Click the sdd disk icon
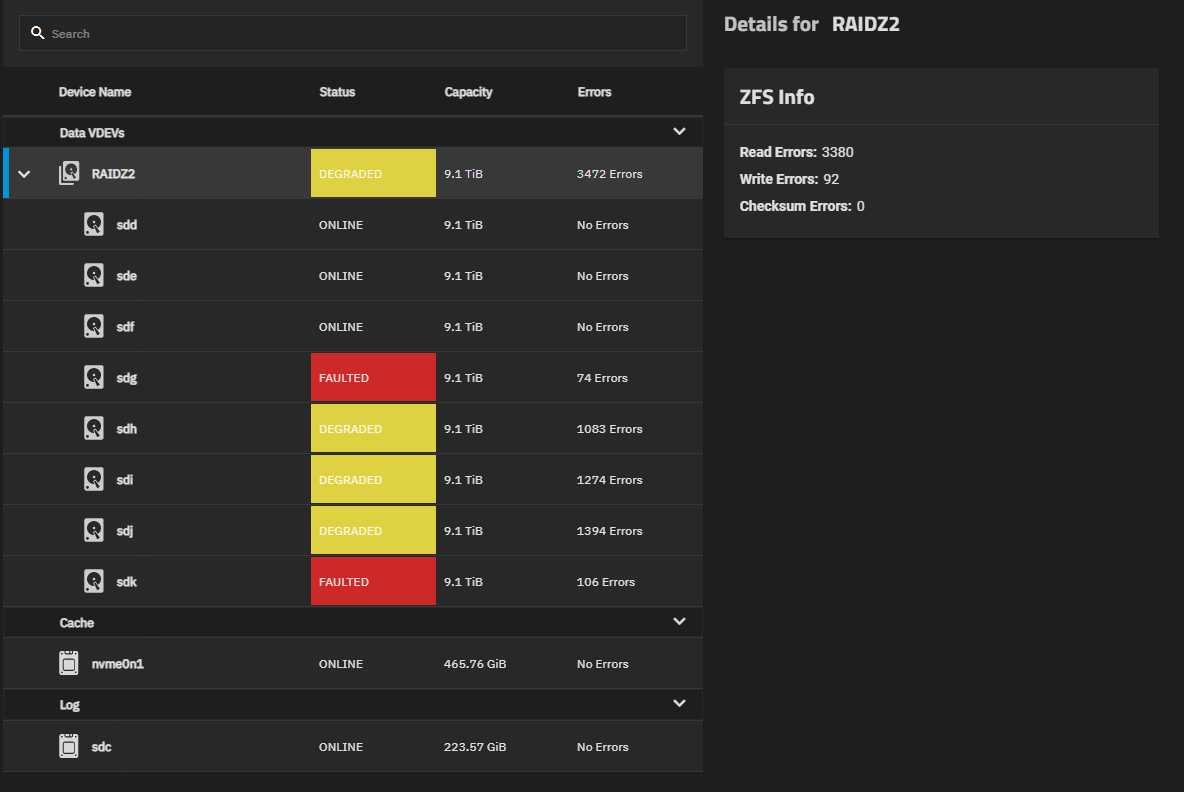Screen dimensions: 1184x792 tap(94, 224)
